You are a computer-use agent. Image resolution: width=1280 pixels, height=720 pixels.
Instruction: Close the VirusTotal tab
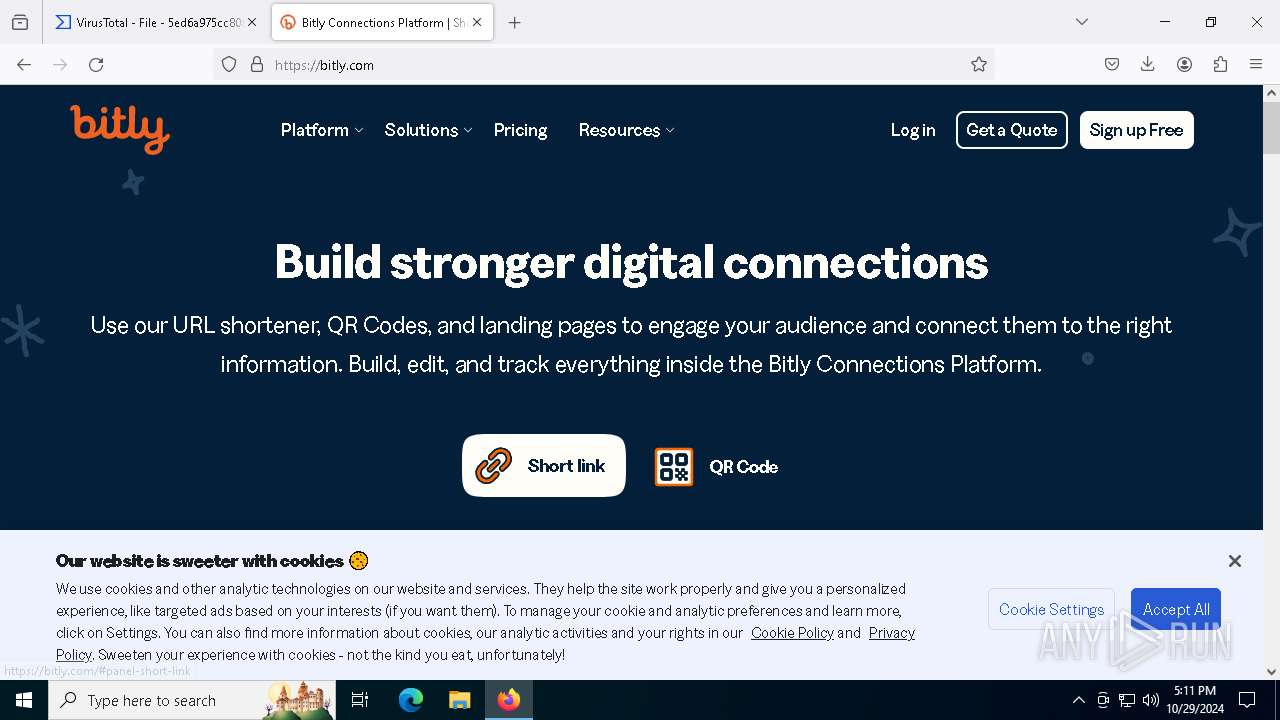[x=252, y=22]
